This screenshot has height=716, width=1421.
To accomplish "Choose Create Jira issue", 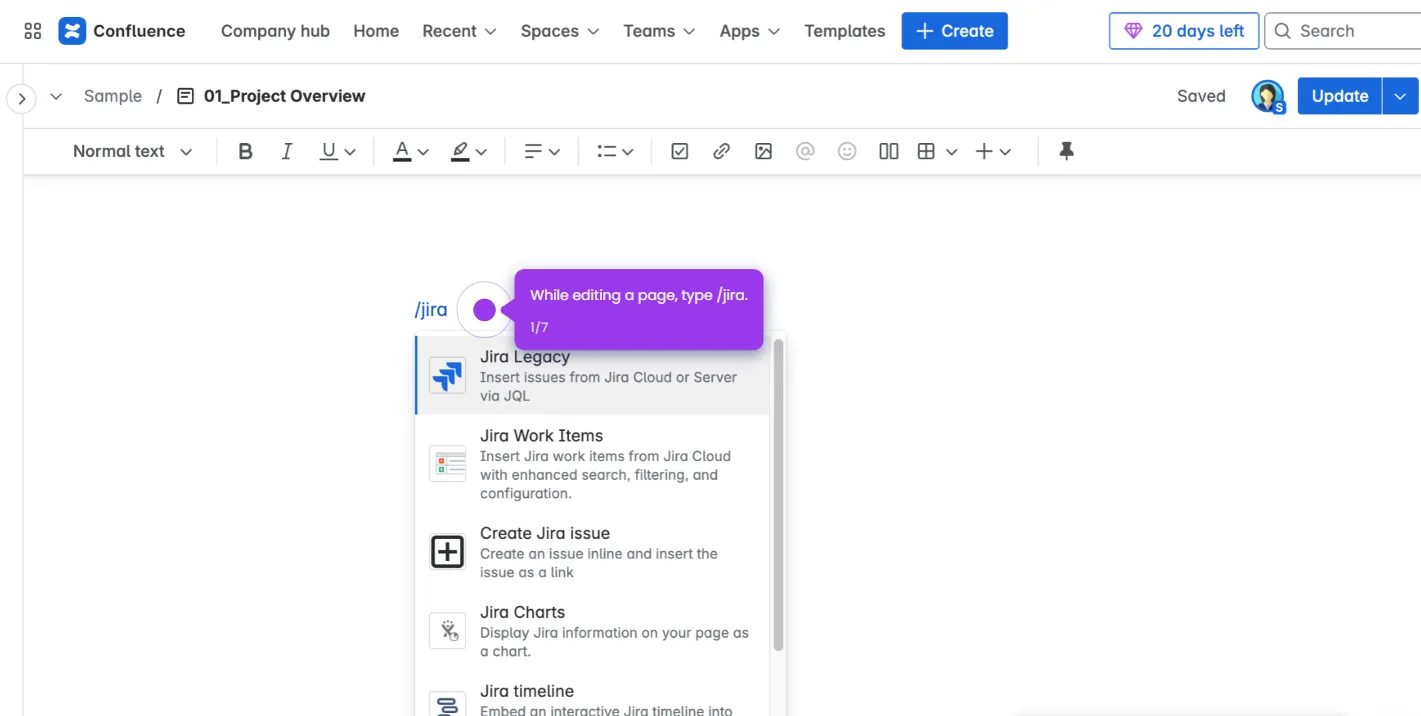I will 593,552.
